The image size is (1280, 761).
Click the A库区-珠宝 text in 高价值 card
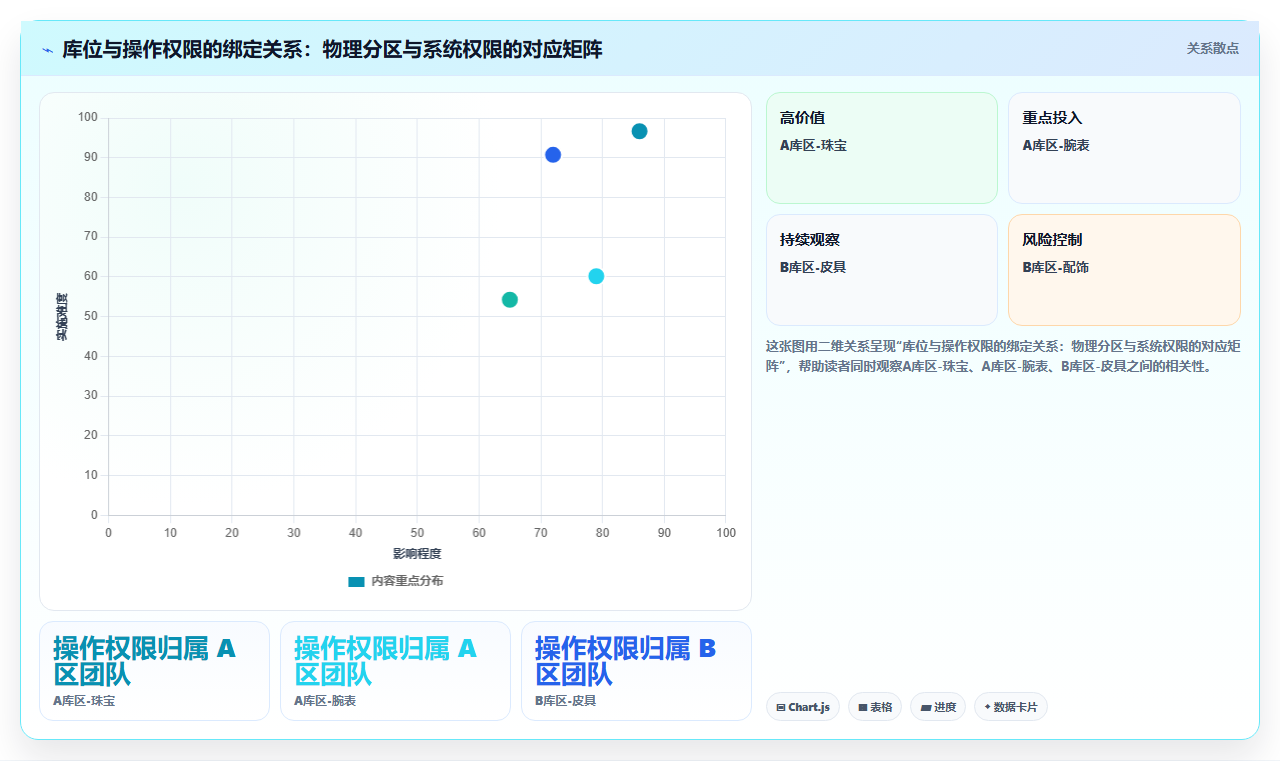point(814,145)
